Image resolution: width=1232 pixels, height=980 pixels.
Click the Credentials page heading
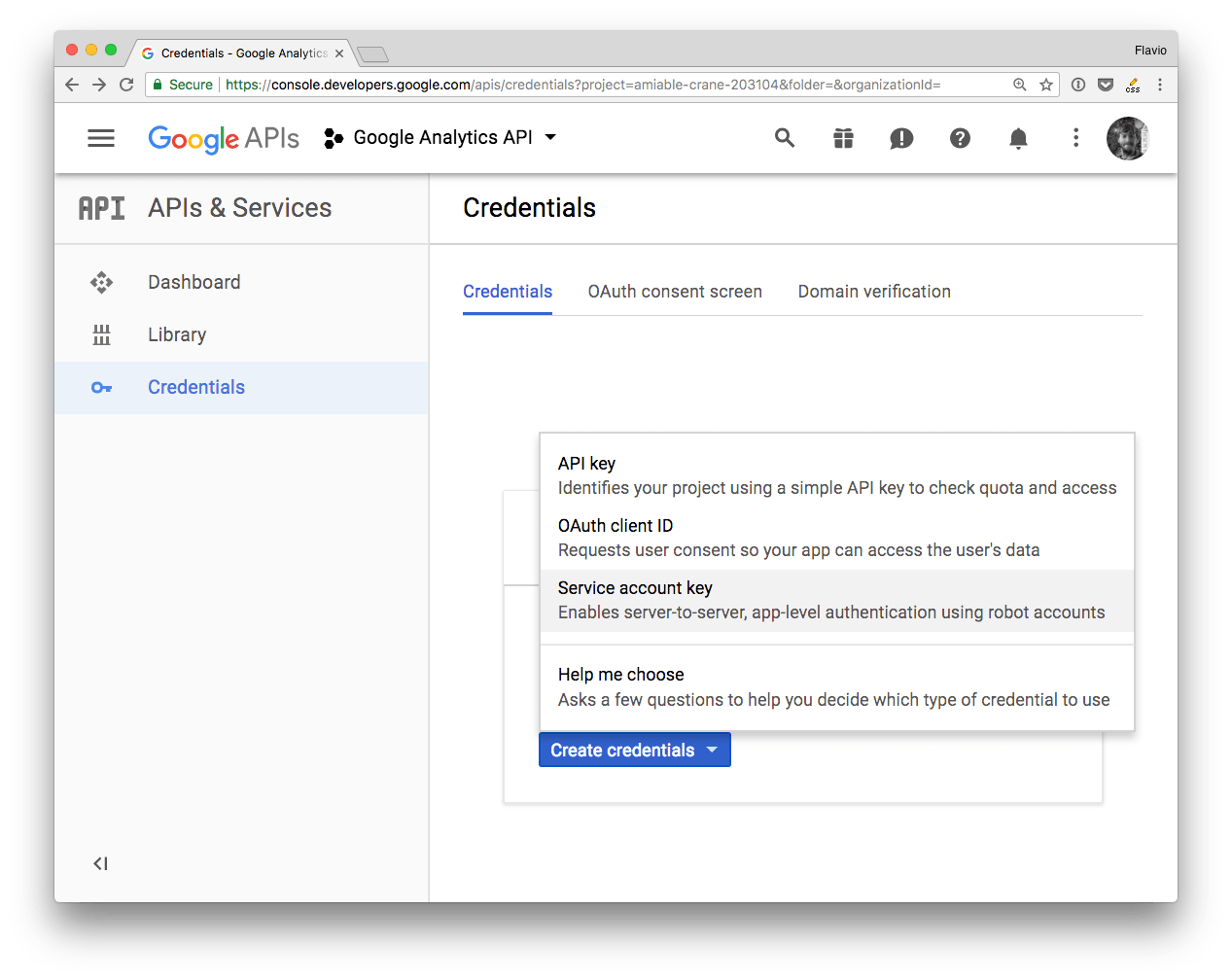(530, 208)
